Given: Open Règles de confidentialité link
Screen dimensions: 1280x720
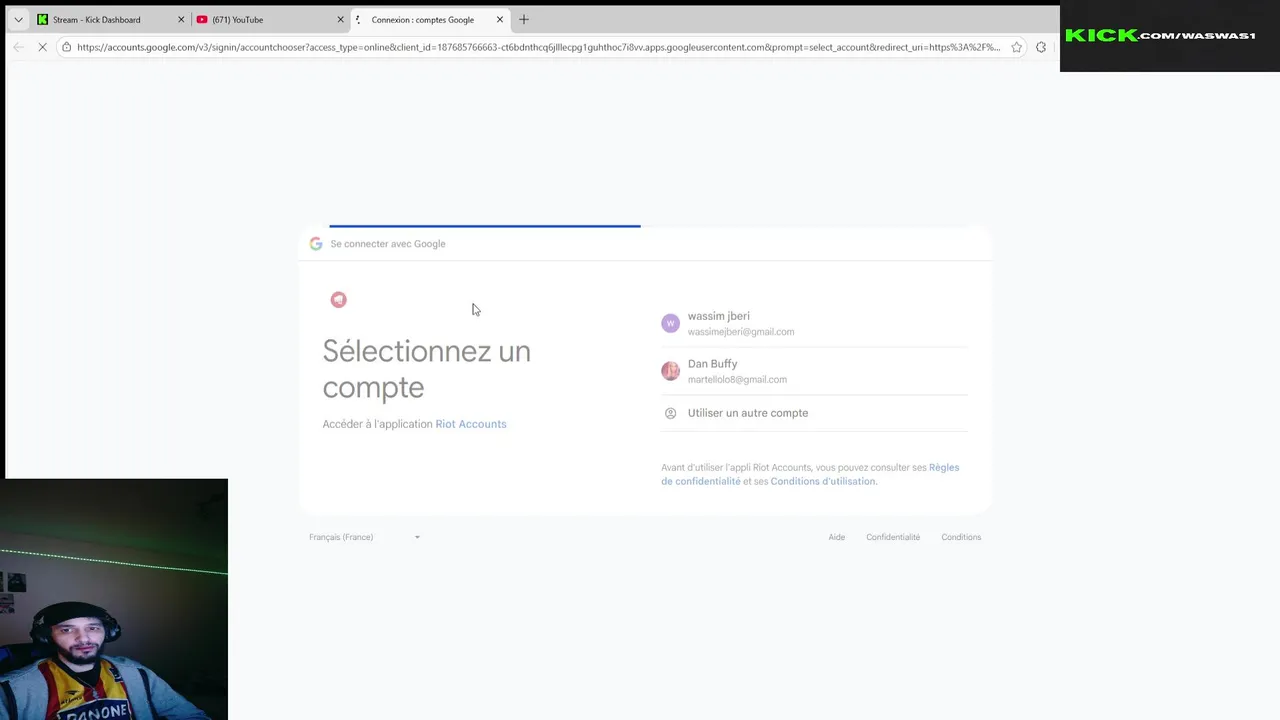Looking at the screenshot, I should [x=810, y=474].
